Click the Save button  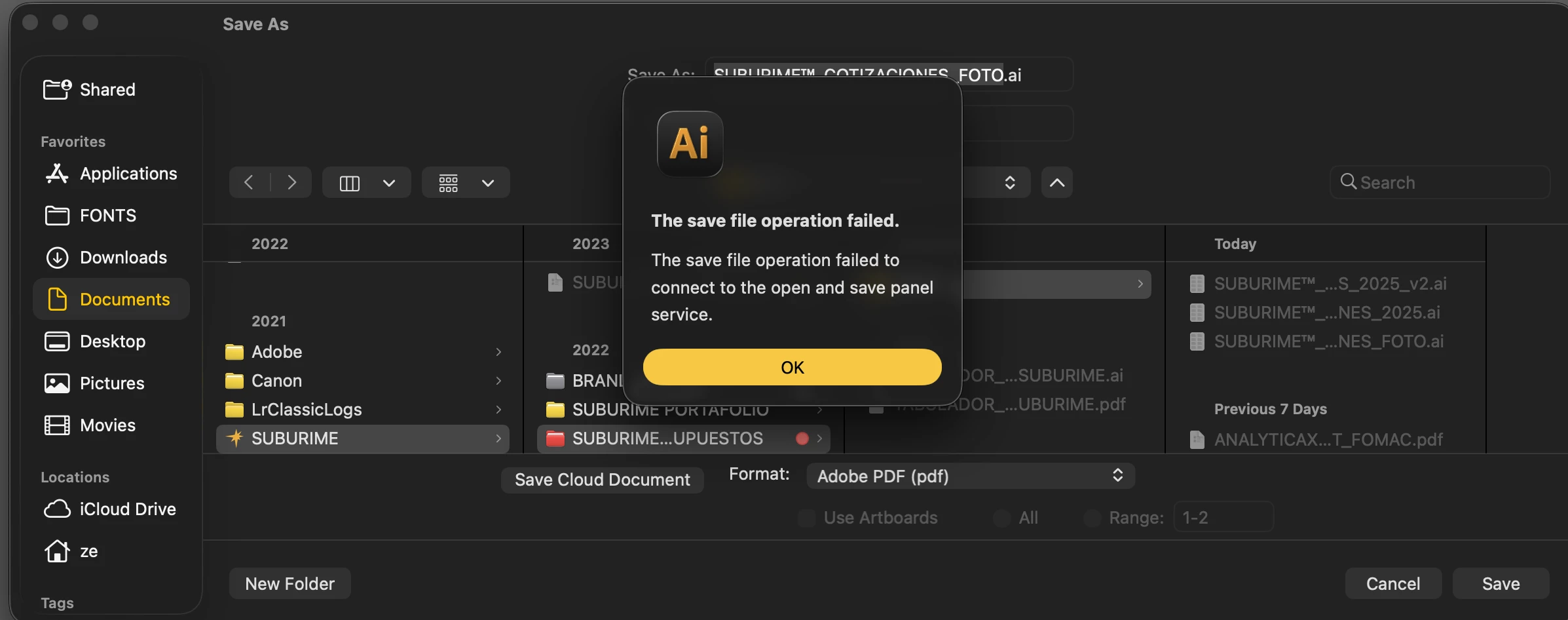coord(1501,583)
